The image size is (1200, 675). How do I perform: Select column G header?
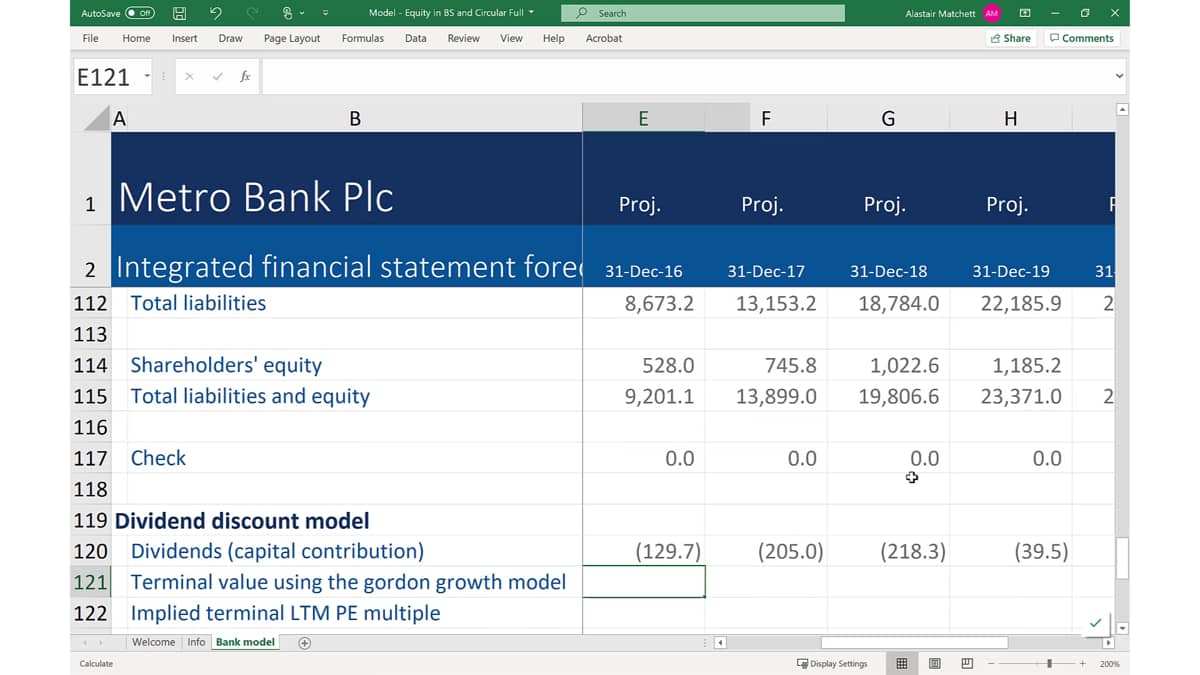click(888, 119)
